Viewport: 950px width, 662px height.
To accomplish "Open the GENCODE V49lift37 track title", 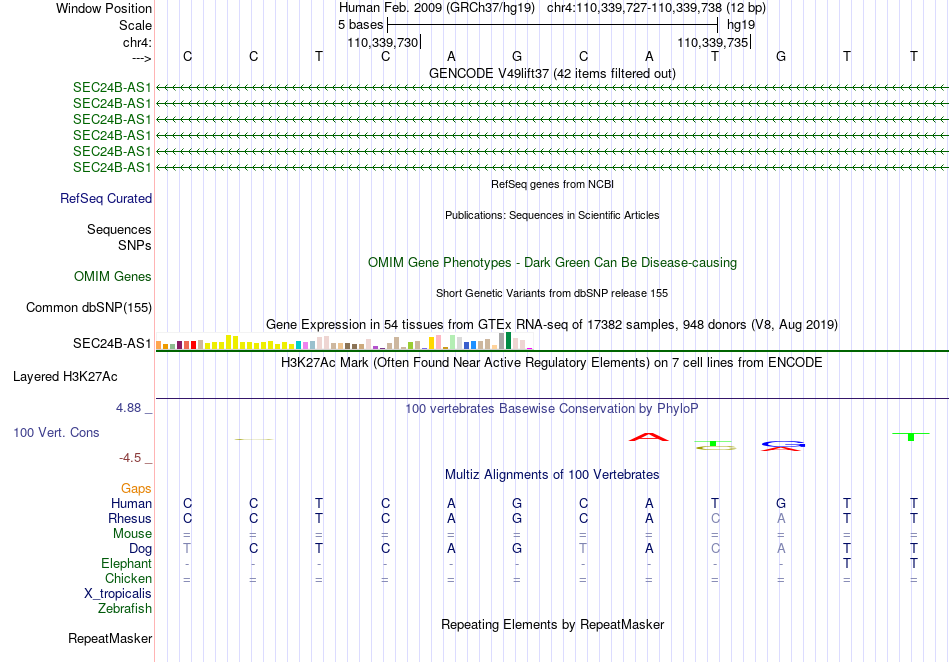I will point(552,73).
